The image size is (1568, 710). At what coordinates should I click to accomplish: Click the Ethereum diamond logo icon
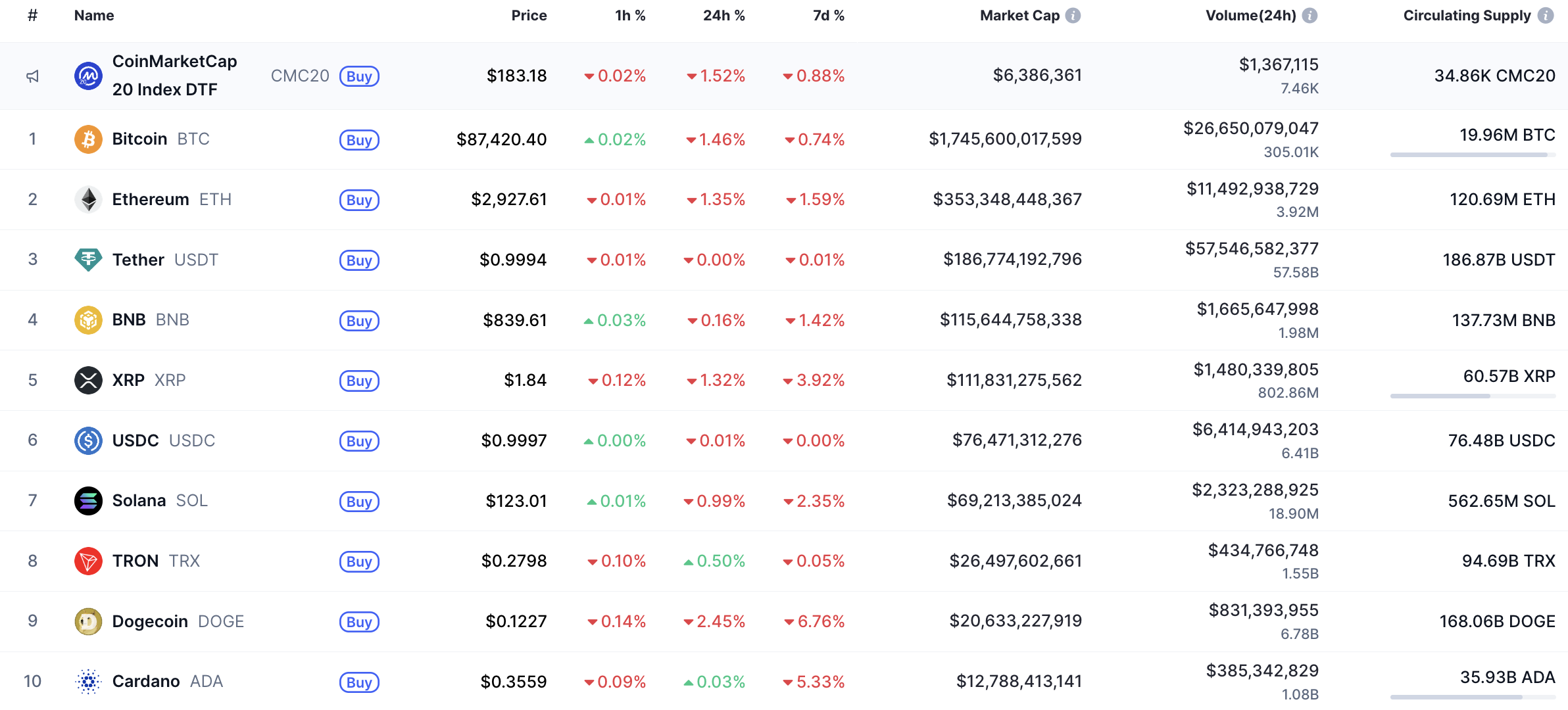88,200
